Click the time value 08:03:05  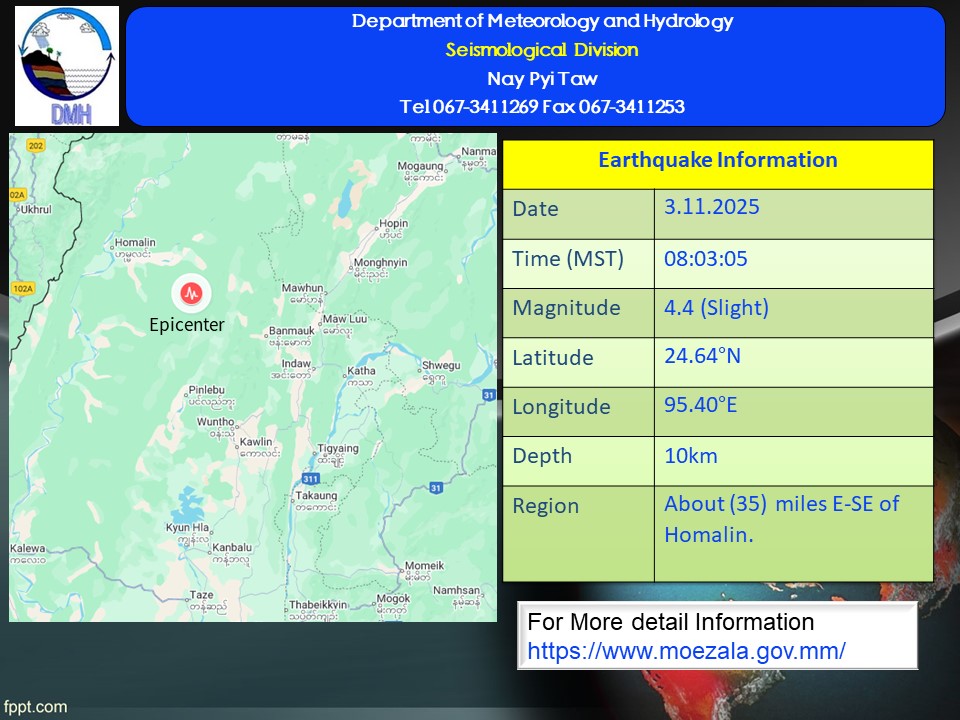[x=705, y=259]
